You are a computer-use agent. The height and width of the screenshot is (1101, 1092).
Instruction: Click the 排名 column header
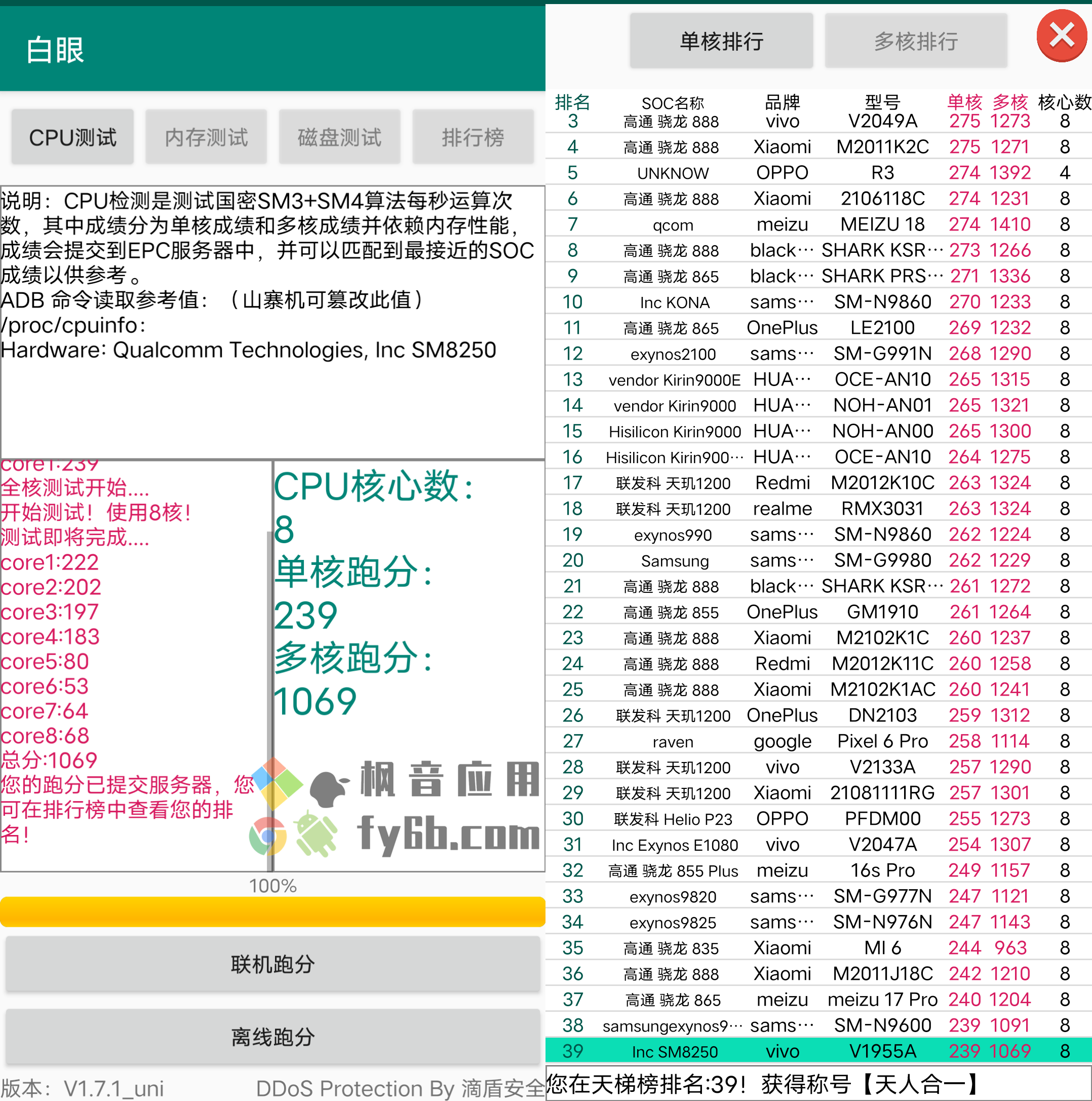point(572,102)
